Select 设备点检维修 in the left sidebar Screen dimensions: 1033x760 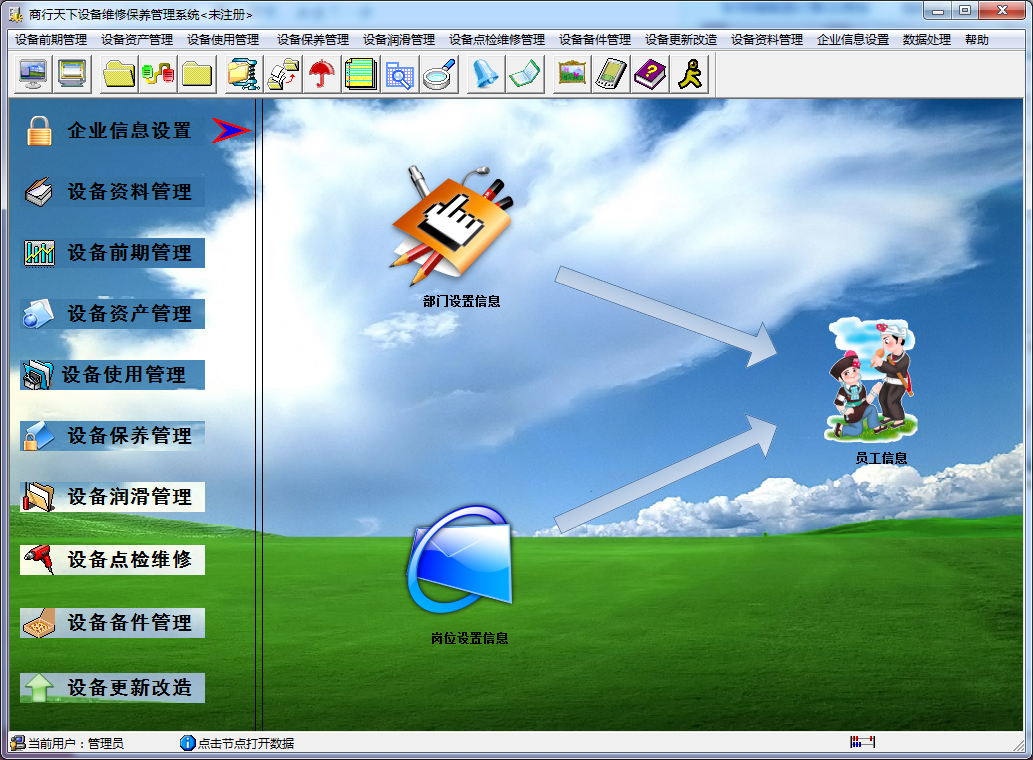point(112,560)
